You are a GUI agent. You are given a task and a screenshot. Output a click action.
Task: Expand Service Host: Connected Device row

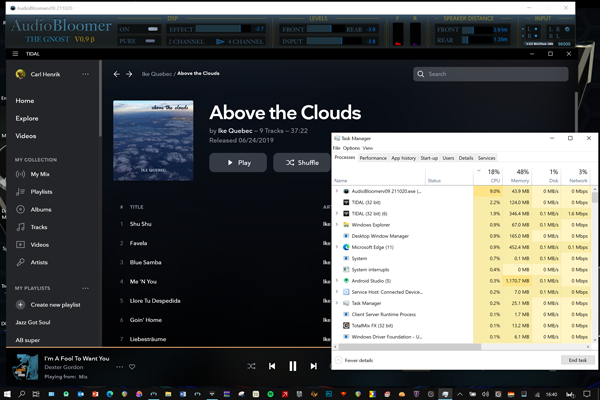[x=337, y=292]
